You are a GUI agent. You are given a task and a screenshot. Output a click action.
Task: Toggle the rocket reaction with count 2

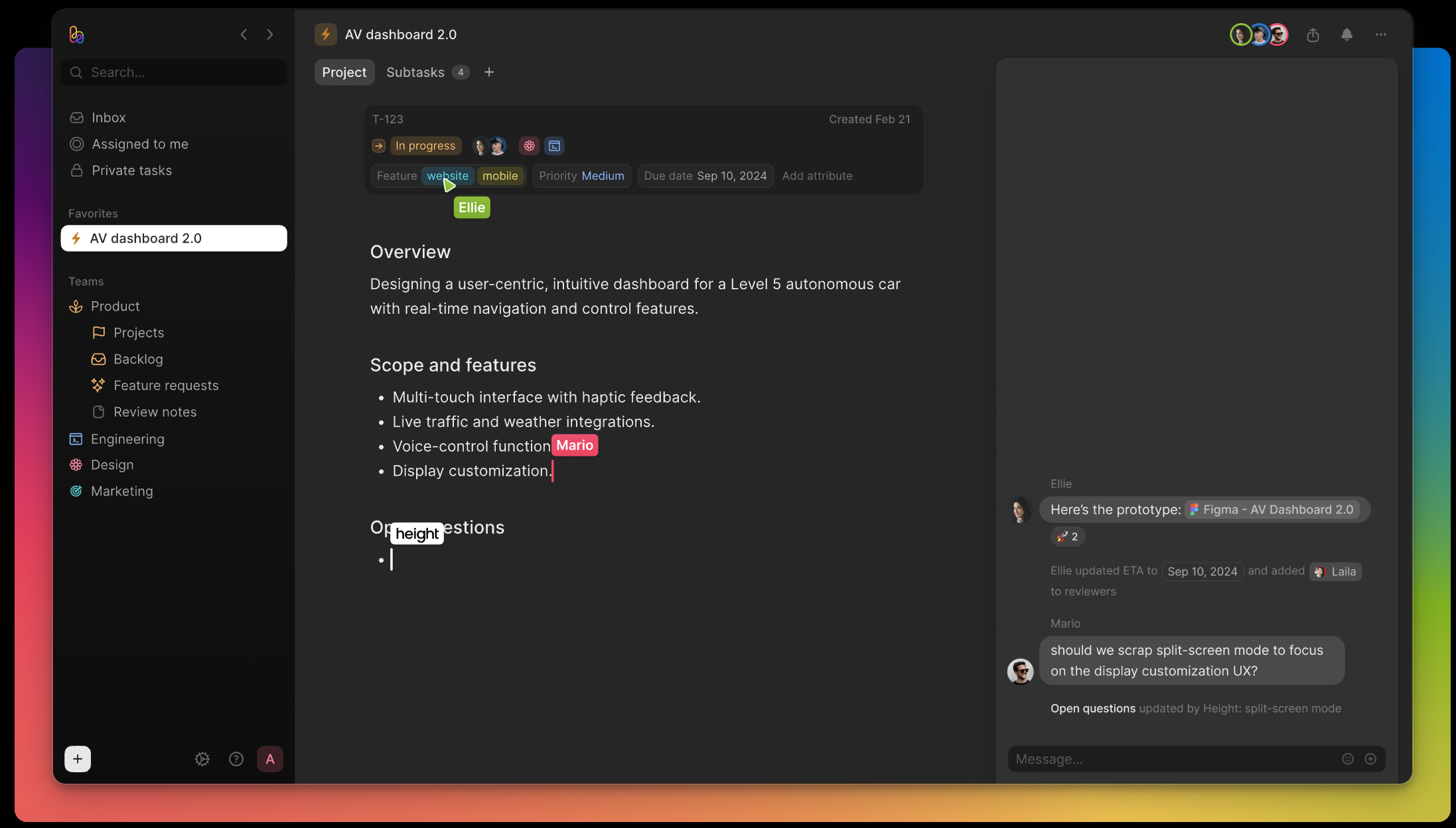(x=1068, y=537)
